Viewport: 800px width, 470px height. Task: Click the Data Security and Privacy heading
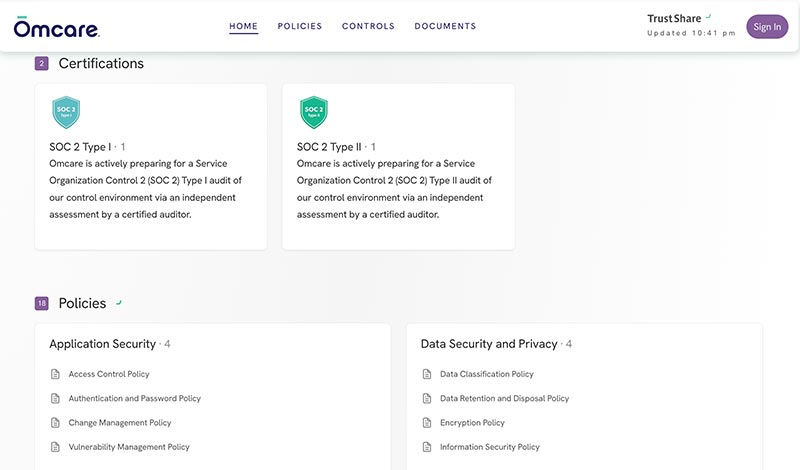[x=489, y=344]
